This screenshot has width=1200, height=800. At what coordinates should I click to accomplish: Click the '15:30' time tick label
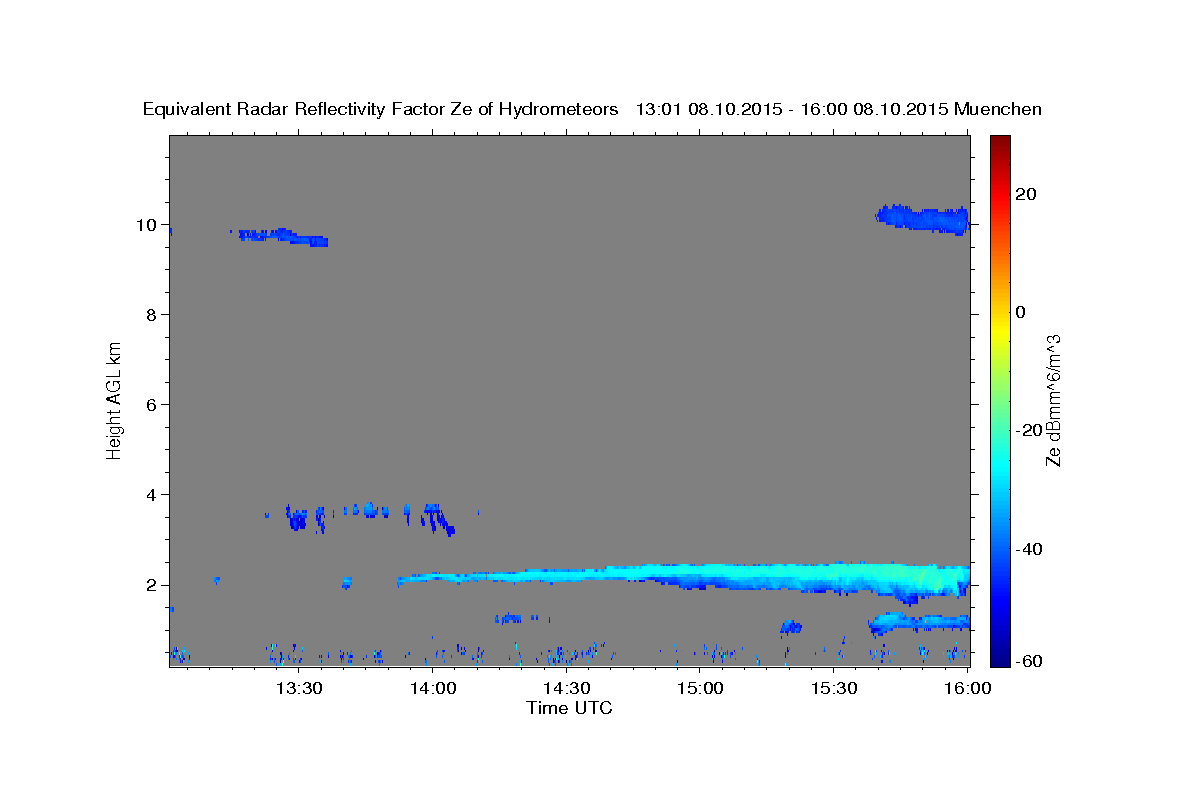833,688
